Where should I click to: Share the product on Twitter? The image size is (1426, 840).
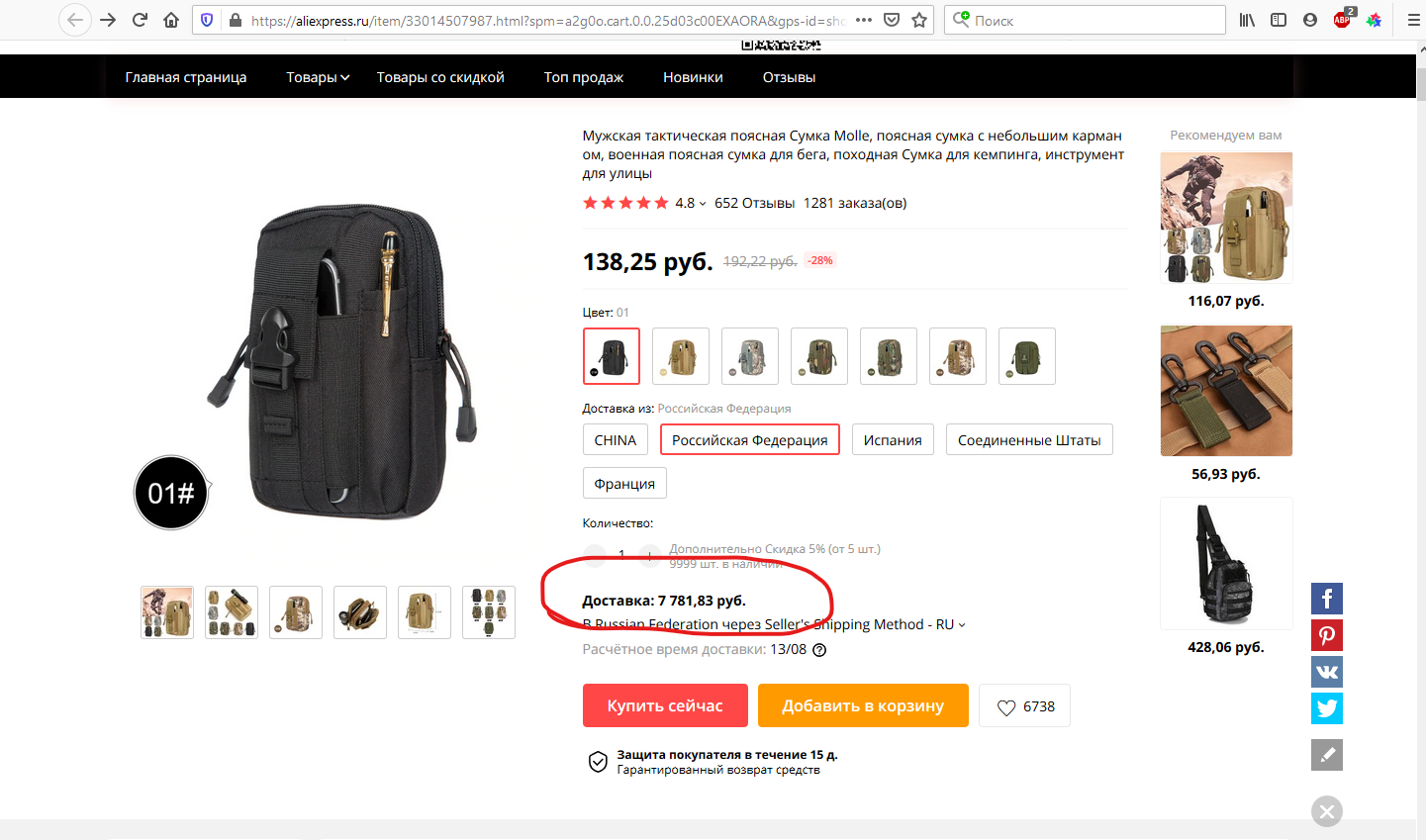(1327, 708)
